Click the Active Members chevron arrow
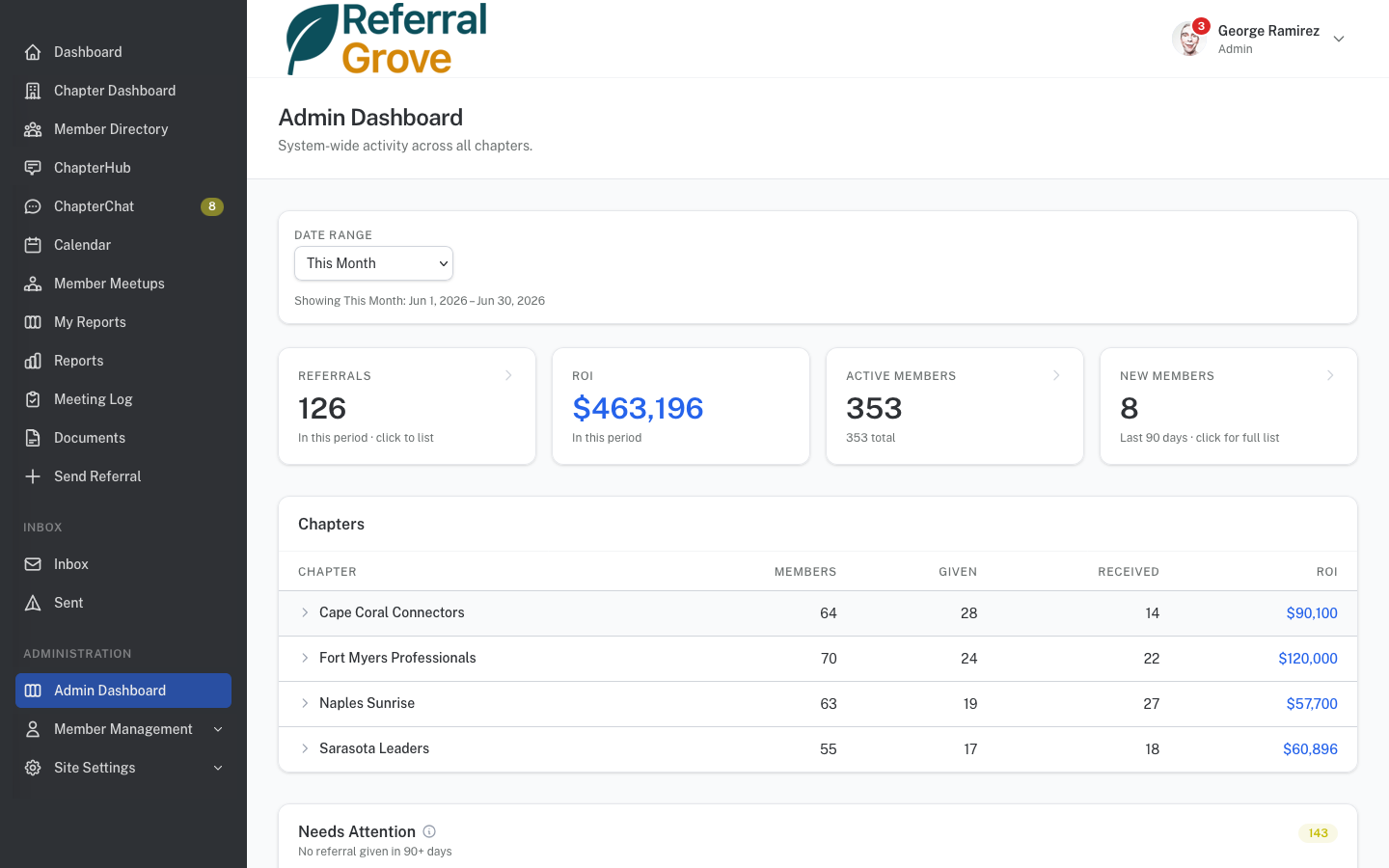 click(1056, 375)
